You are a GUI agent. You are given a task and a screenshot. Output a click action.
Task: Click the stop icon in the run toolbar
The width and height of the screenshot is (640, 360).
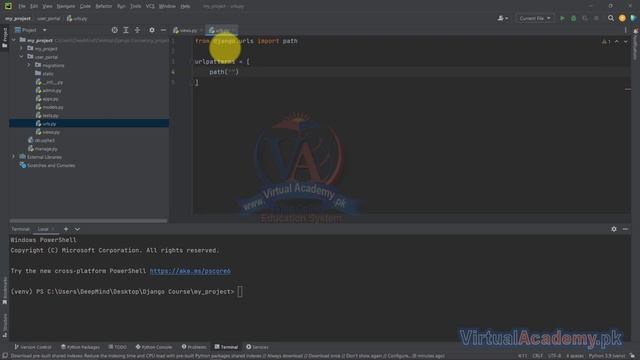[x=596, y=18]
